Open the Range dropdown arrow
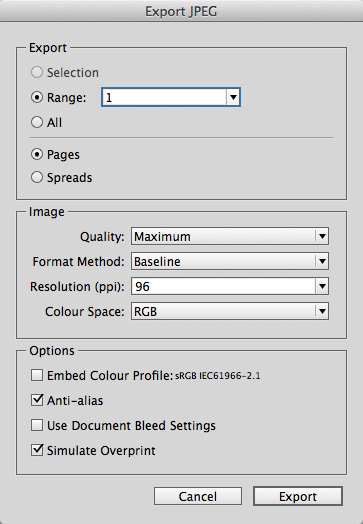 click(x=233, y=98)
